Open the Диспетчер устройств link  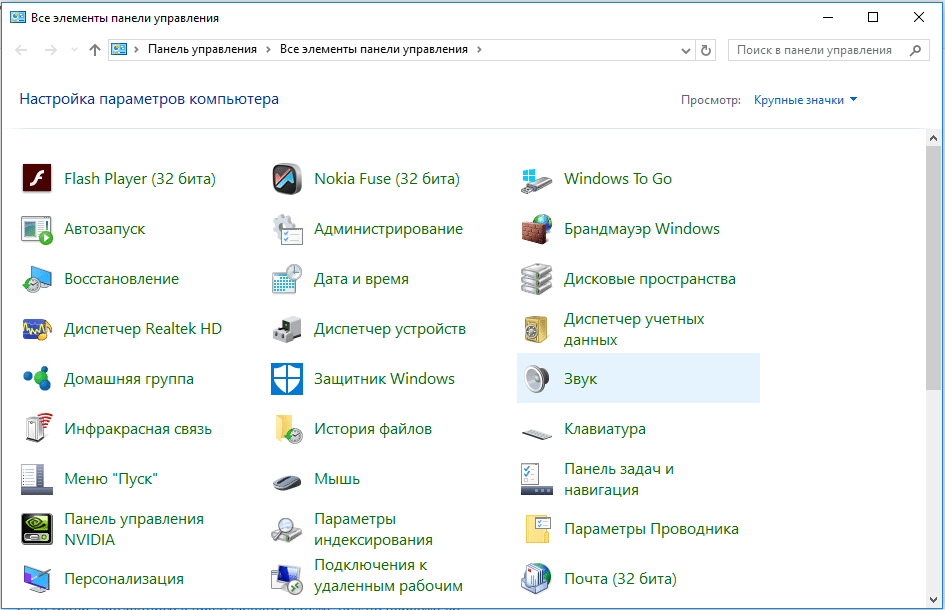(x=389, y=329)
